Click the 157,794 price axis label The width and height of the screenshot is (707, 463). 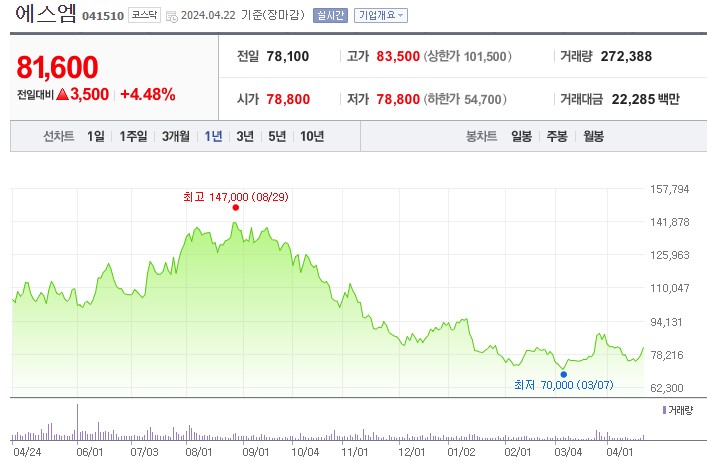point(670,189)
